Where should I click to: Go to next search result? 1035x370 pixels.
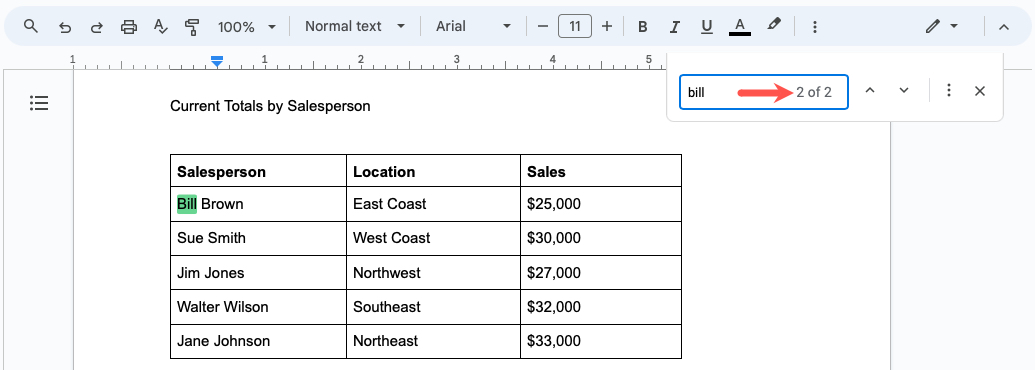[904, 91]
